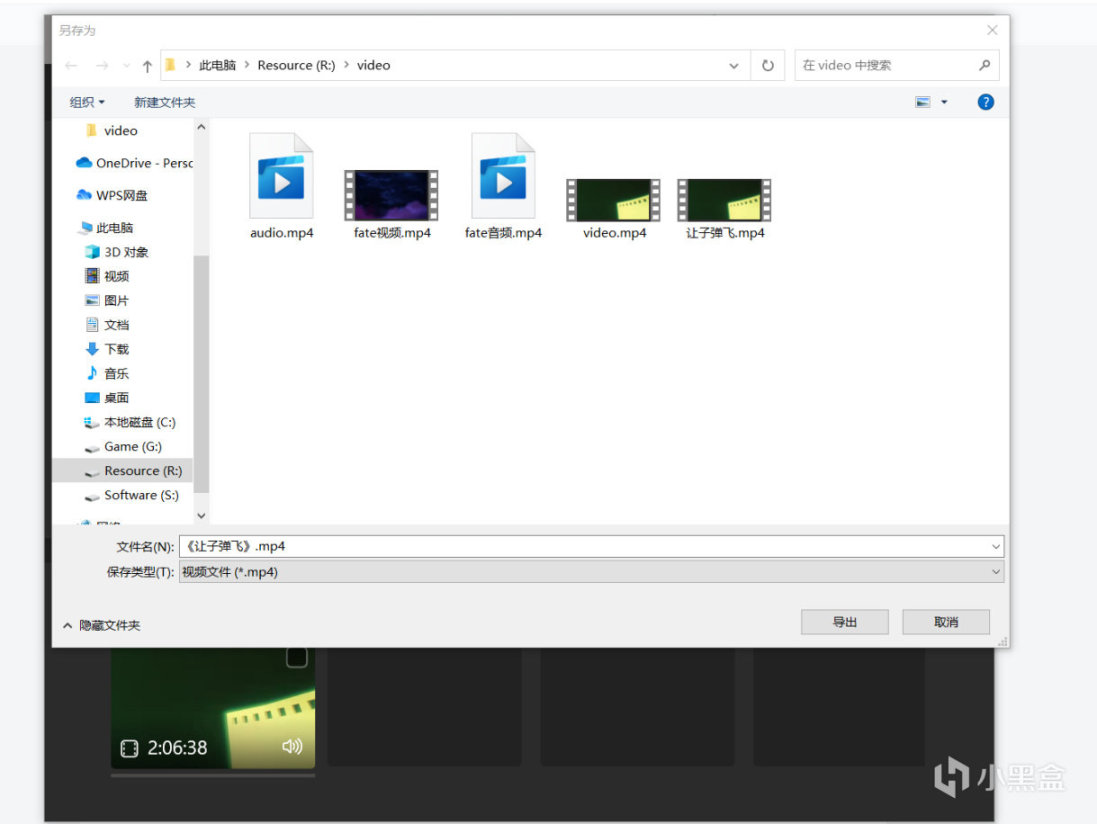Close the 另存为 dialog

point(992,30)
